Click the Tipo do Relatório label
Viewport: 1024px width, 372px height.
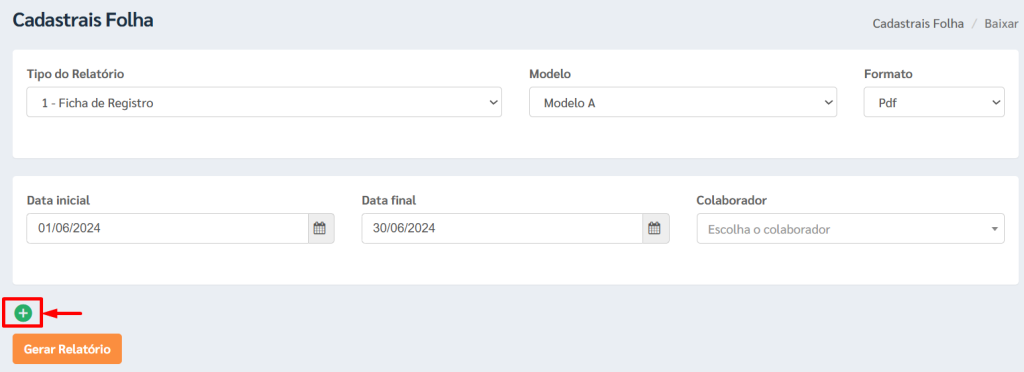76,74
